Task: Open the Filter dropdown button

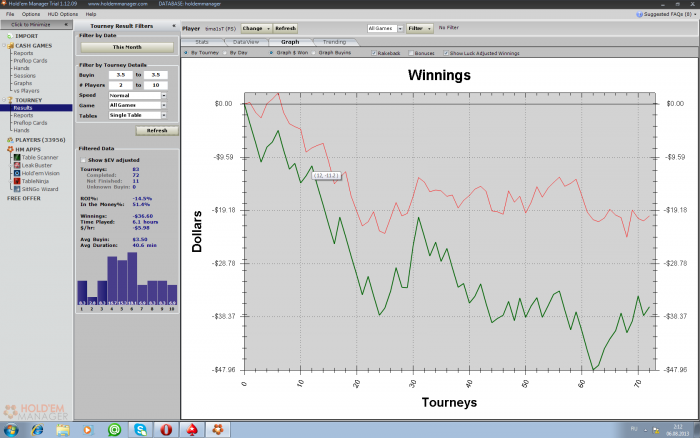Action: pyautogui.click(x=420, y=28)
